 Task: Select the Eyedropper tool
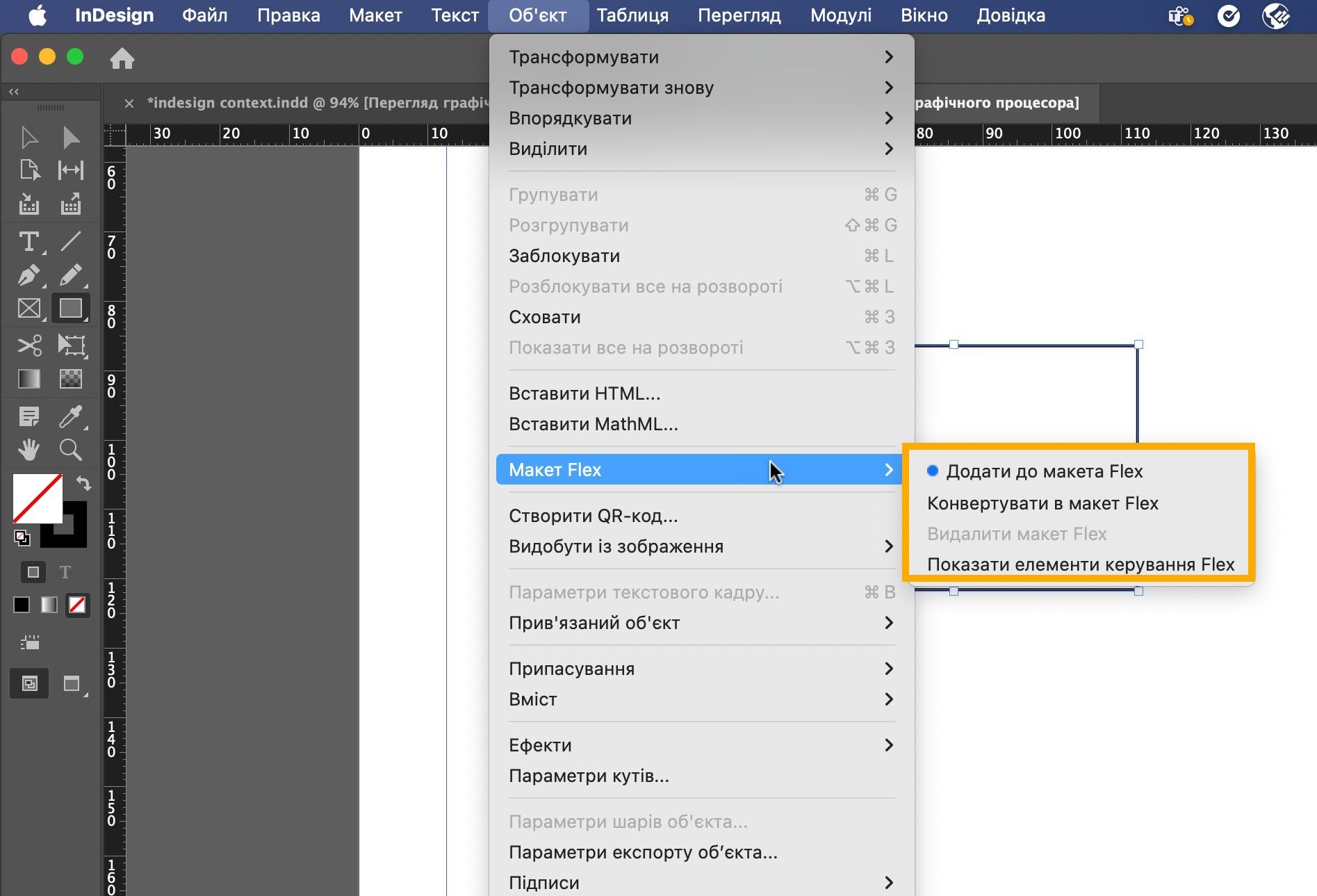coord(71,417)
